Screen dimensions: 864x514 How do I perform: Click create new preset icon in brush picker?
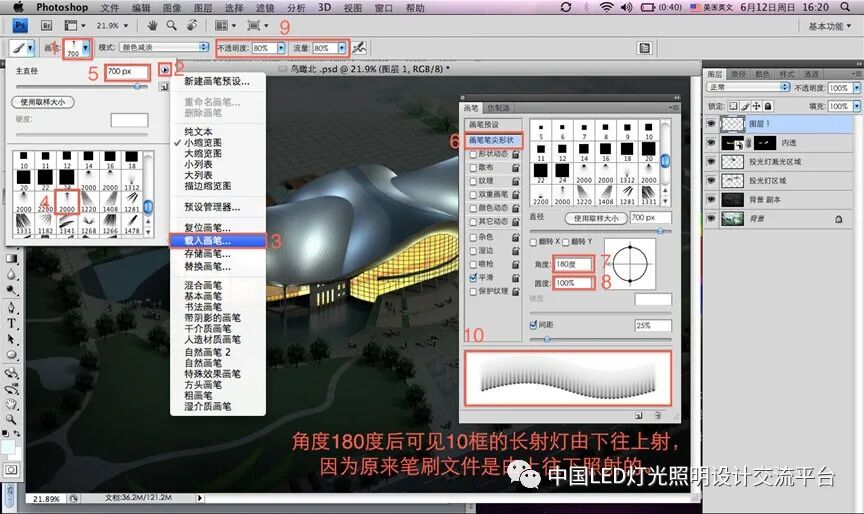point(164,86)
